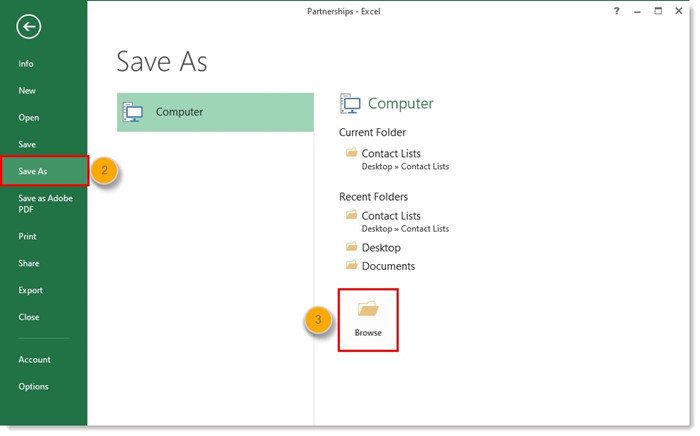Go to Open in the backstage menu
This screenshot has width=700, height=436.
pyautogui.click(x=29, y=118)
